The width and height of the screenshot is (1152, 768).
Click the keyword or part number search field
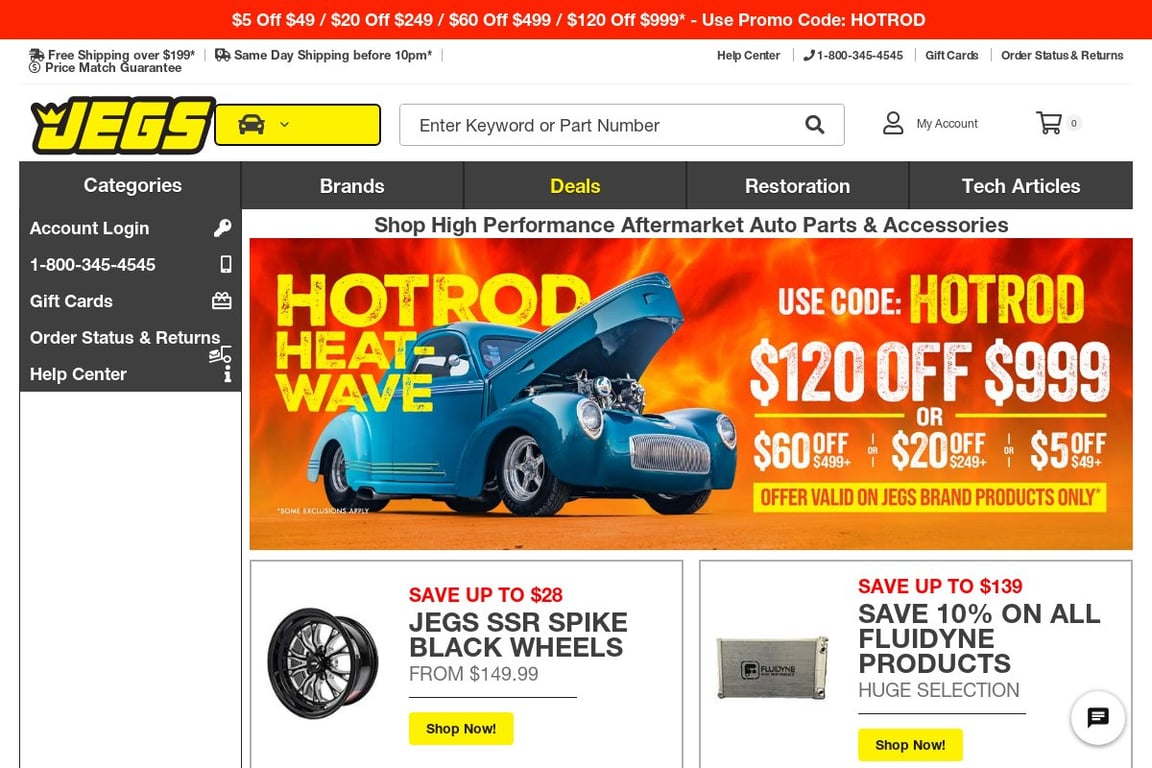602,125
